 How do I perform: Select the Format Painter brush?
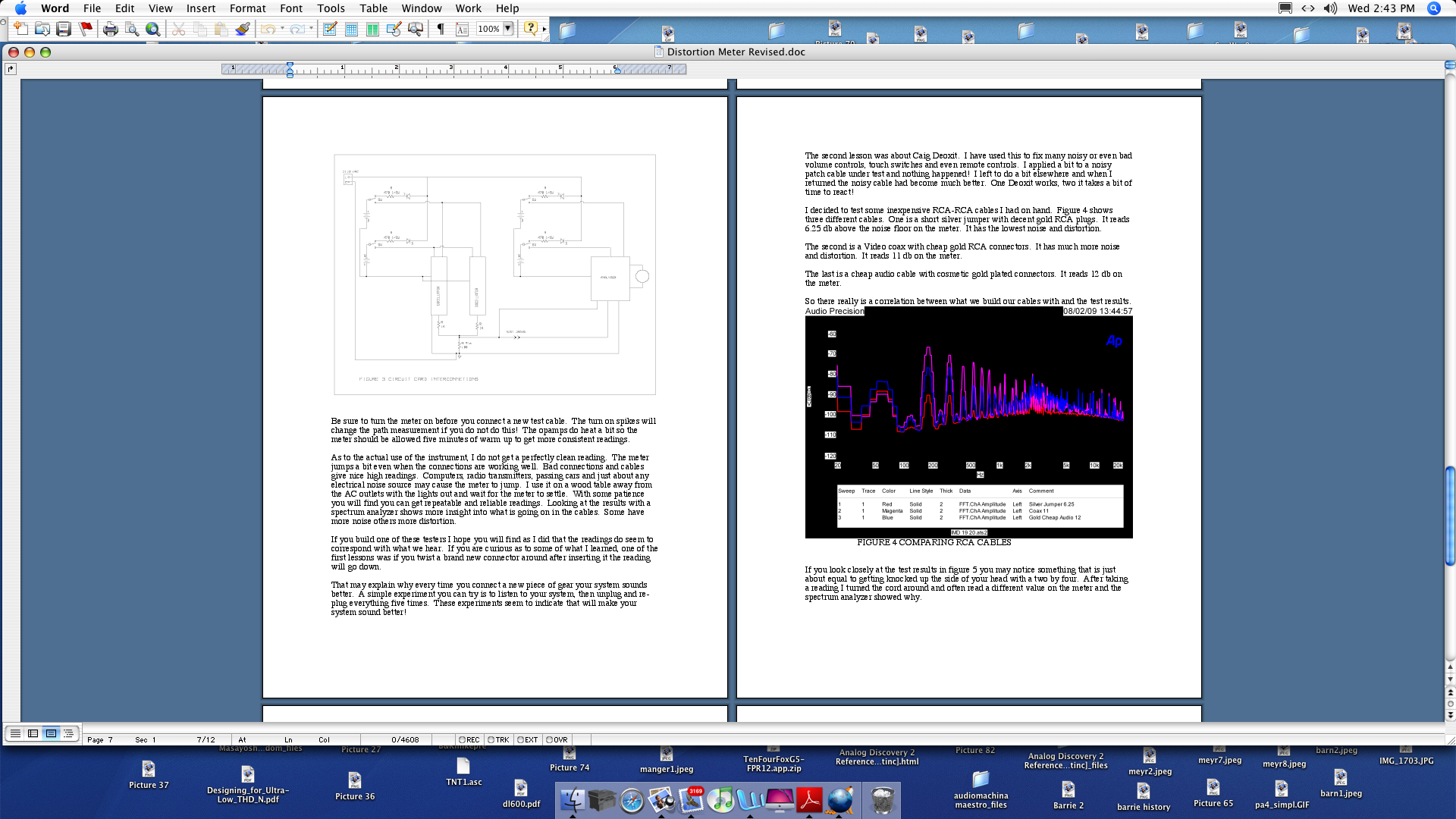[243, 29]
